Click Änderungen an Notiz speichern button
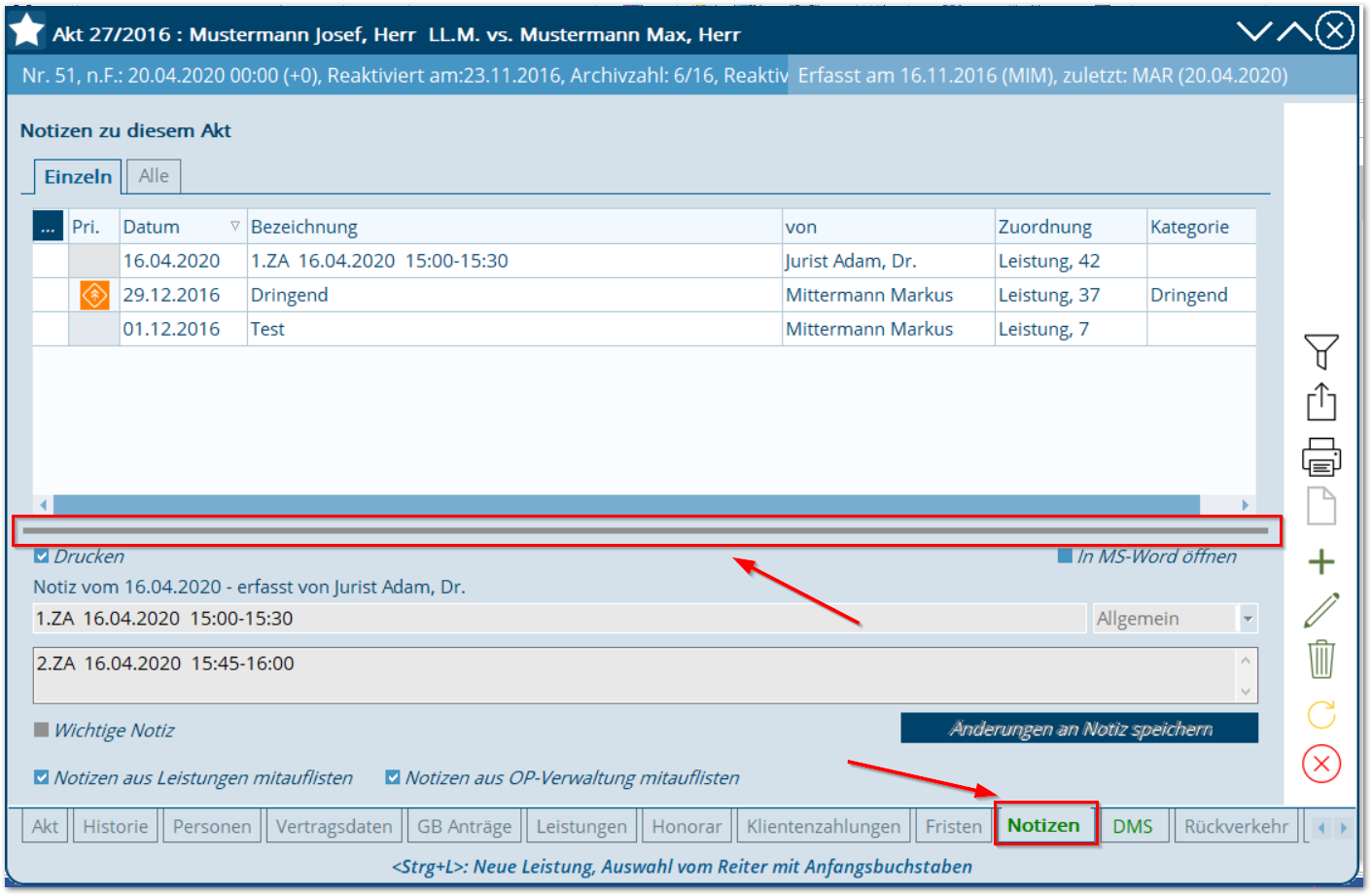Viewport: 1372px width, 896px height. [x=1079, y=729]
